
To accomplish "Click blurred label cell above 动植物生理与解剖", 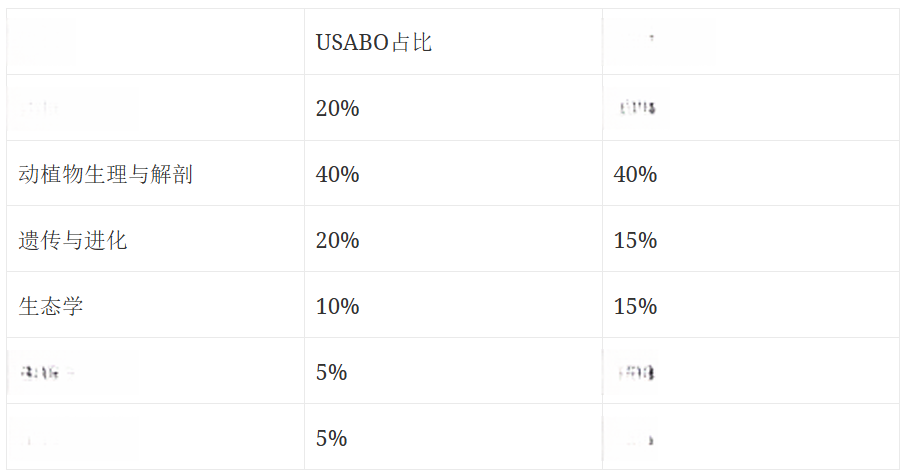I will 155,107.
